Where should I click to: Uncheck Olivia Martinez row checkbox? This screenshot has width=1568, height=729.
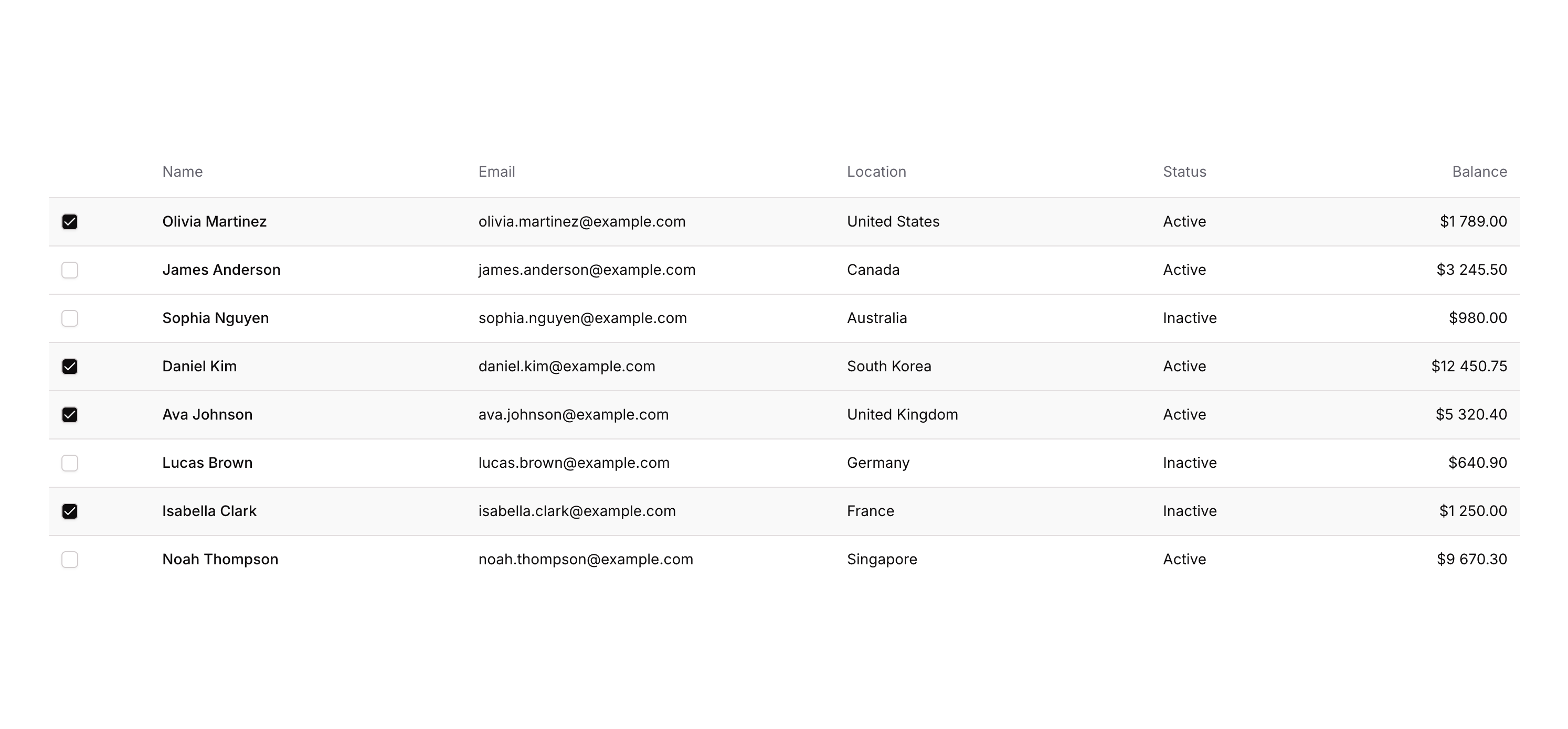(70, 221)
